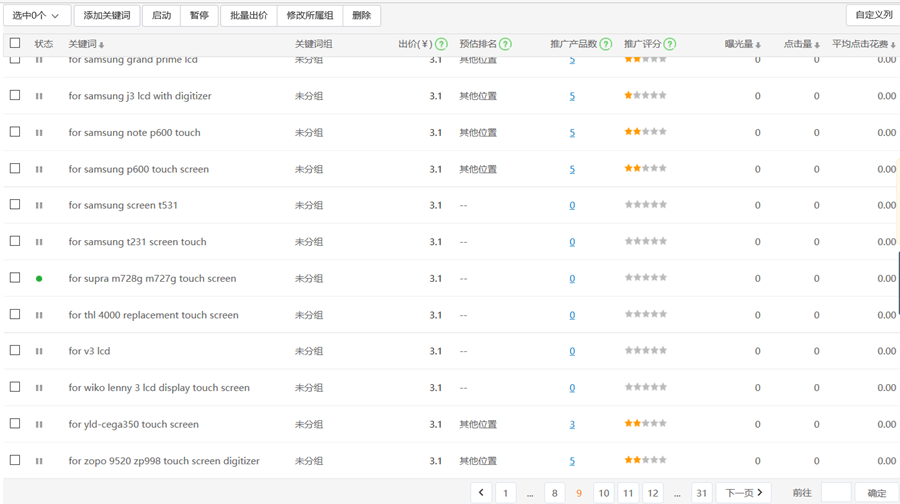Screen dimensions: 900x504
Task: Open the 选中0个 selection dropdown
Action: click(36, 16)
